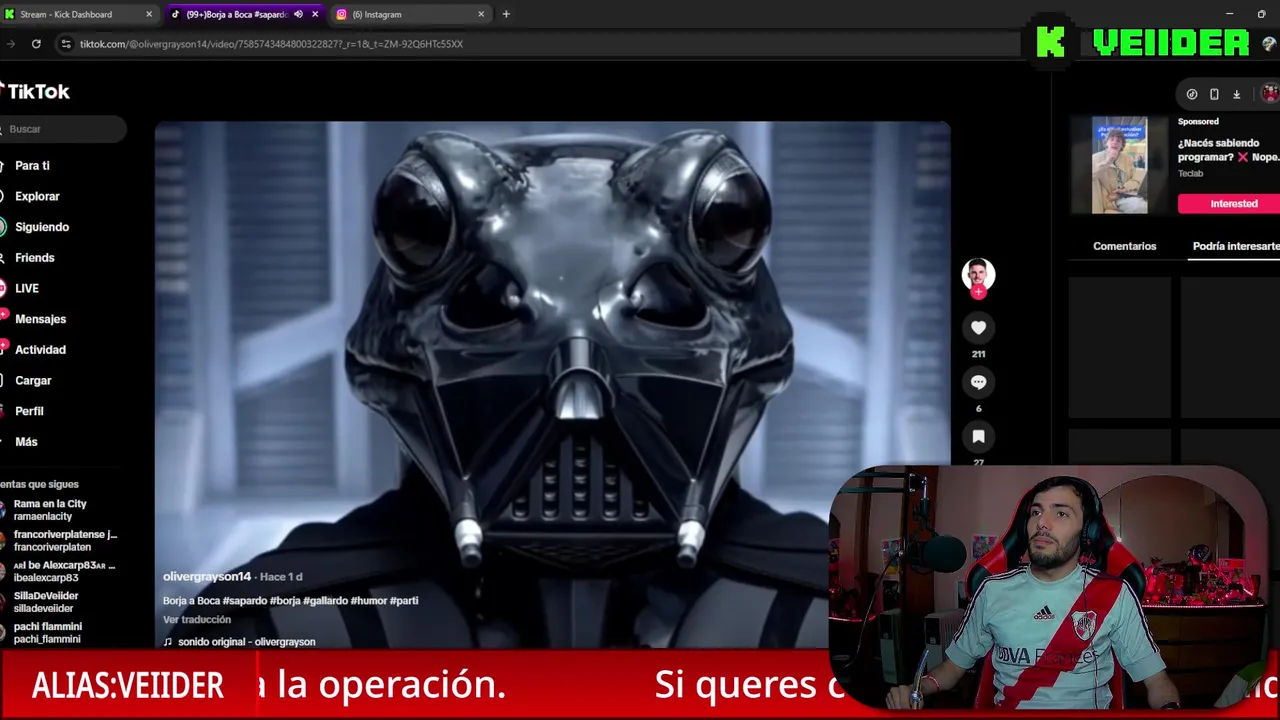Go forward with the browser arrow
This screenshot has height=720, width=1280.
[x=10, y=44]
